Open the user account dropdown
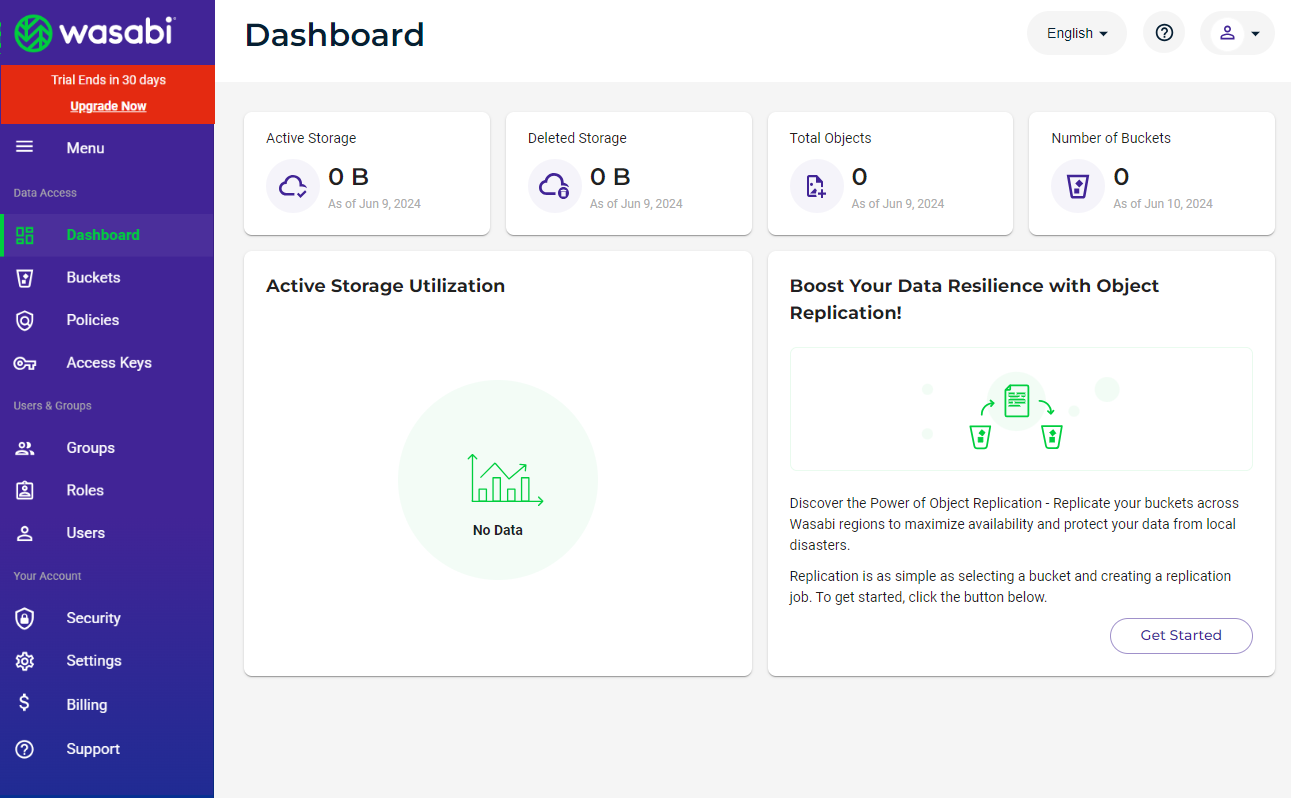 1237,33
